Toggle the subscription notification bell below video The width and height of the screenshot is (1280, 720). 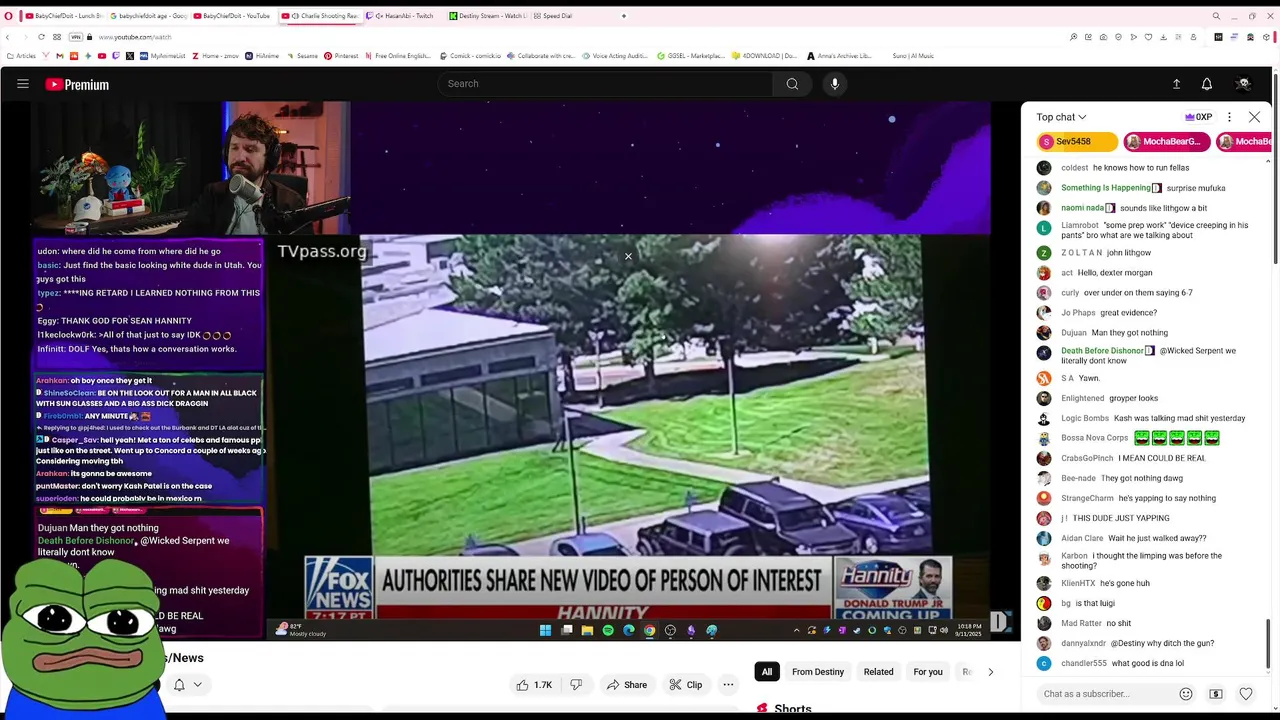click(x=179, y=685)
